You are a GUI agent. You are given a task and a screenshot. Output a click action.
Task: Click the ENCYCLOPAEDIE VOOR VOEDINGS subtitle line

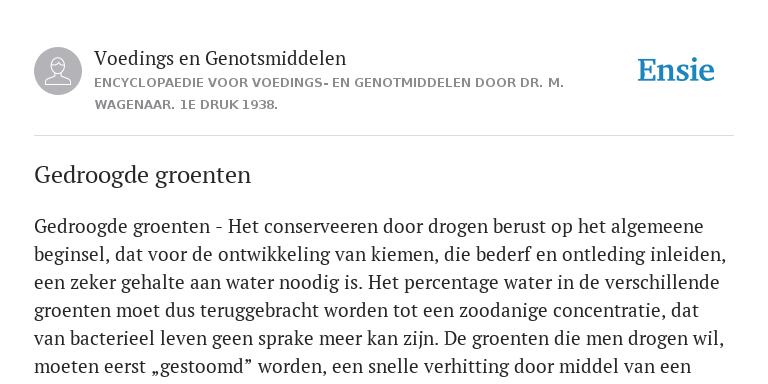[x=329, y=83]
